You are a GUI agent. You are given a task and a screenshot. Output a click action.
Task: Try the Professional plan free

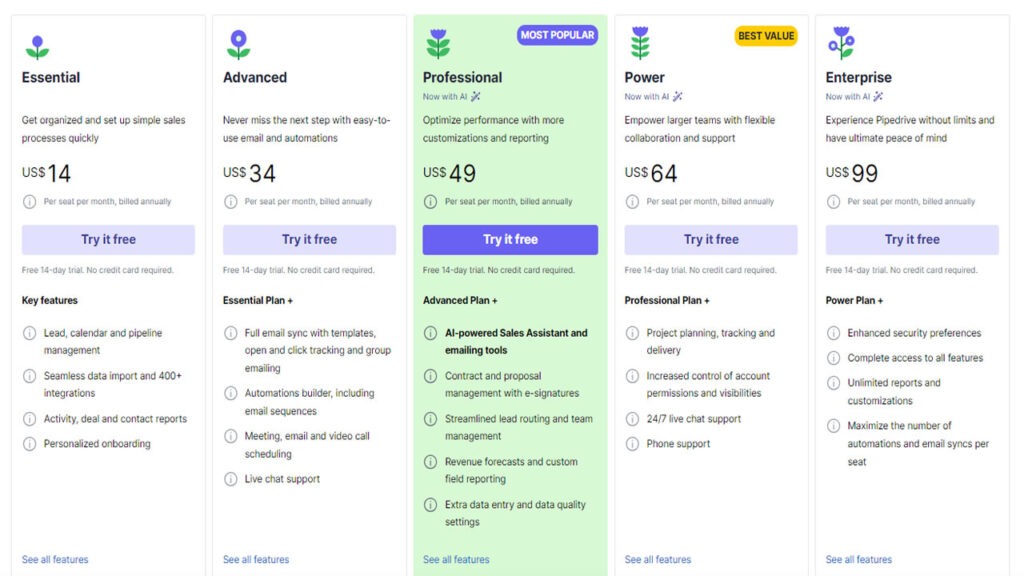tap(510, 239)
